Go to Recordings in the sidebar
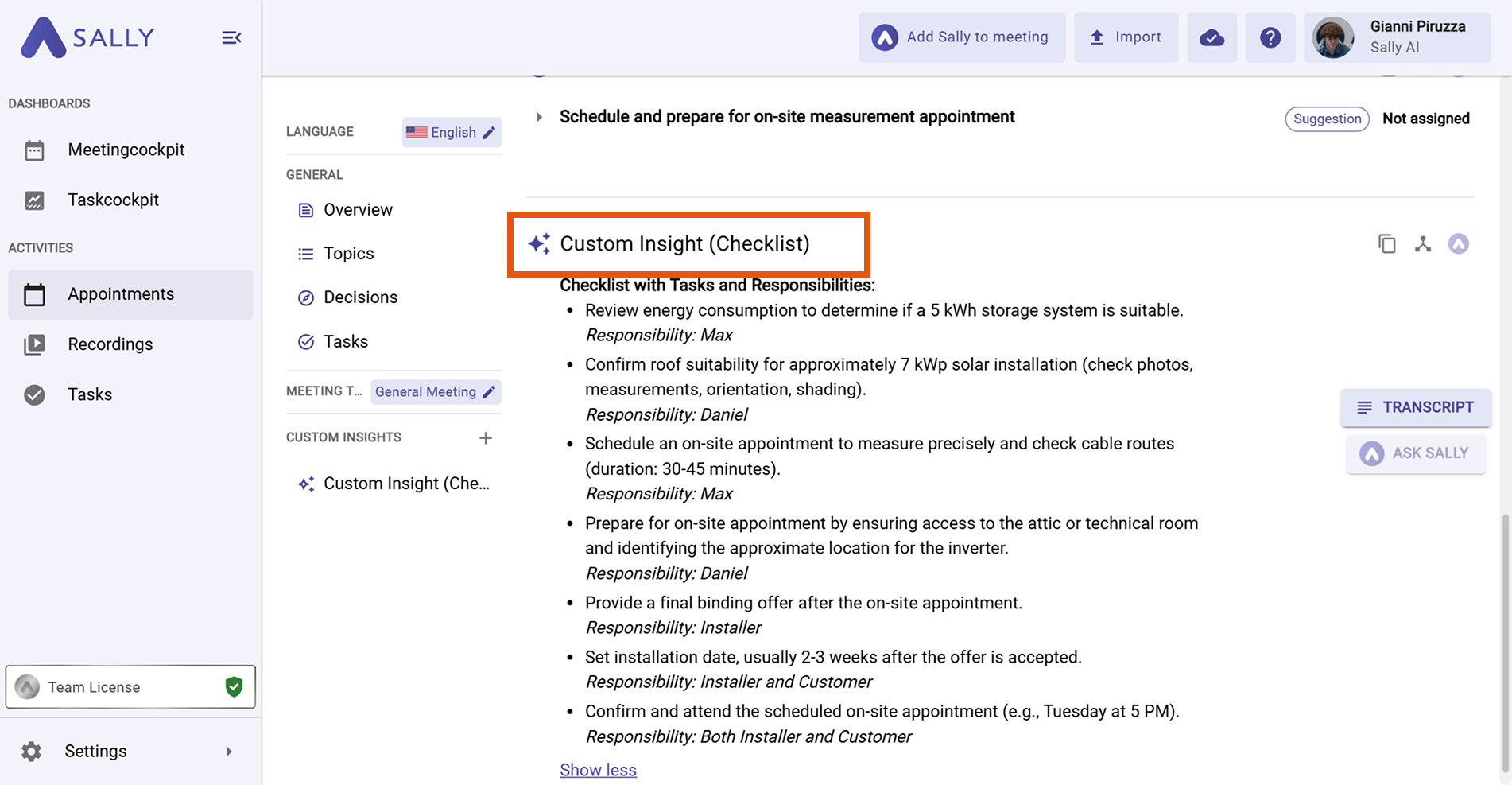1512x785 pixels. pos(110,344)
